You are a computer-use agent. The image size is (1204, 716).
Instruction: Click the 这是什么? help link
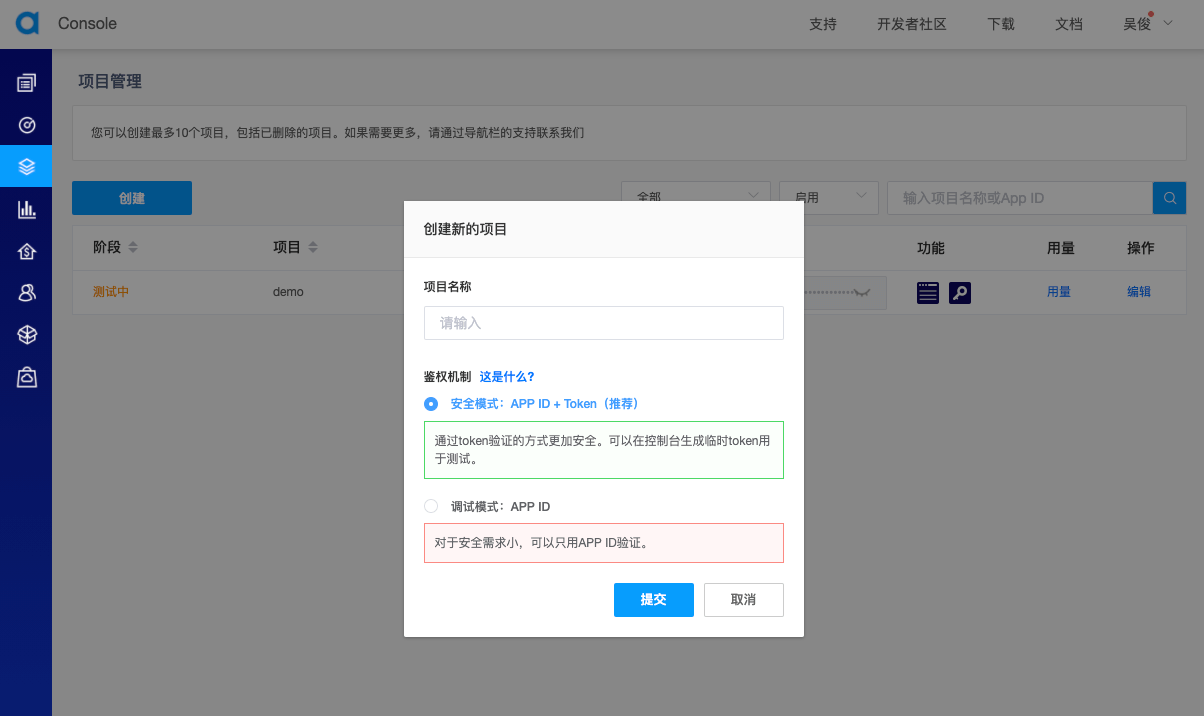(507, 377)
